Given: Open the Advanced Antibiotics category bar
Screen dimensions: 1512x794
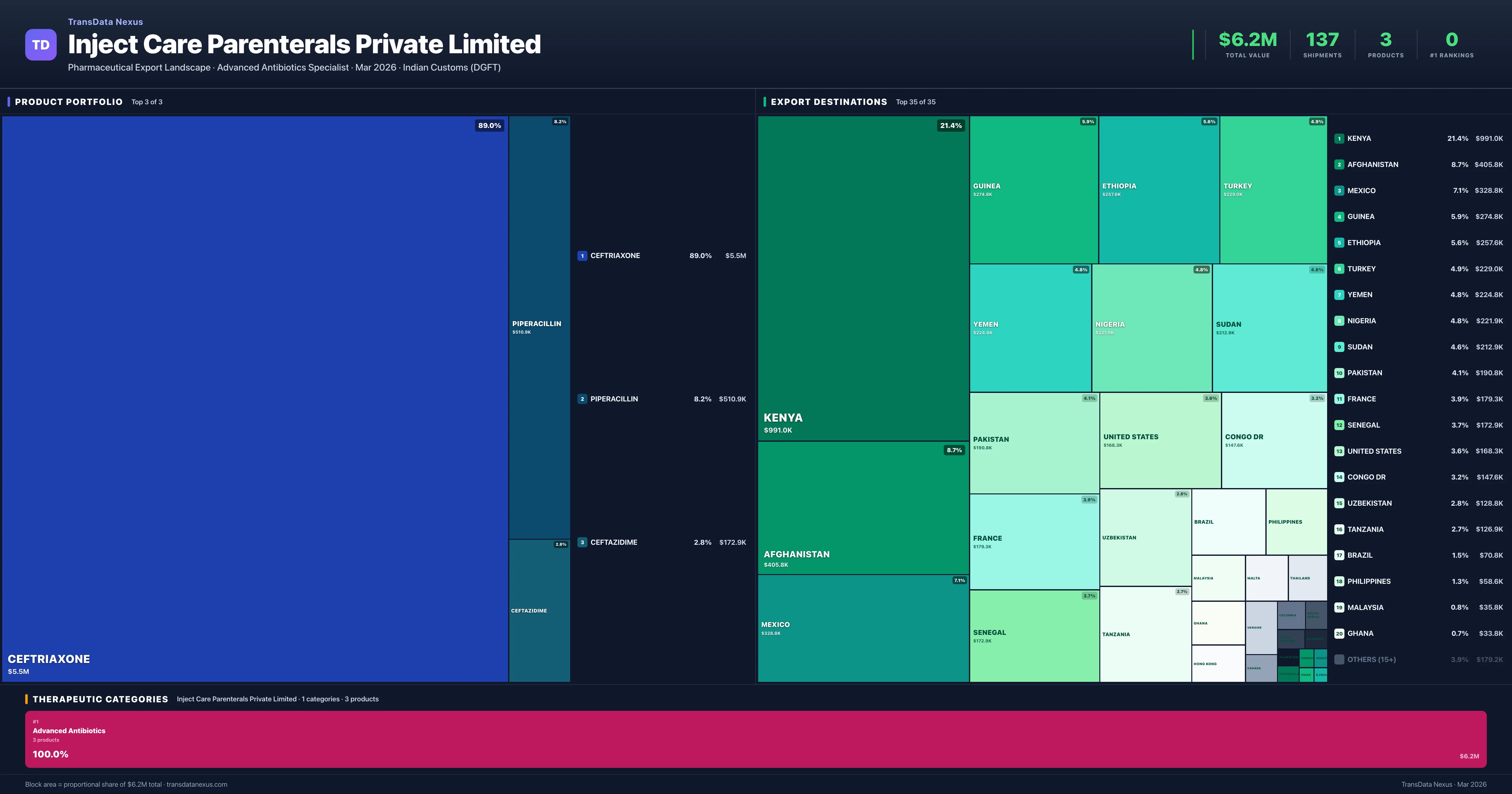Looking at the screenshot, I should click(755, 739).
